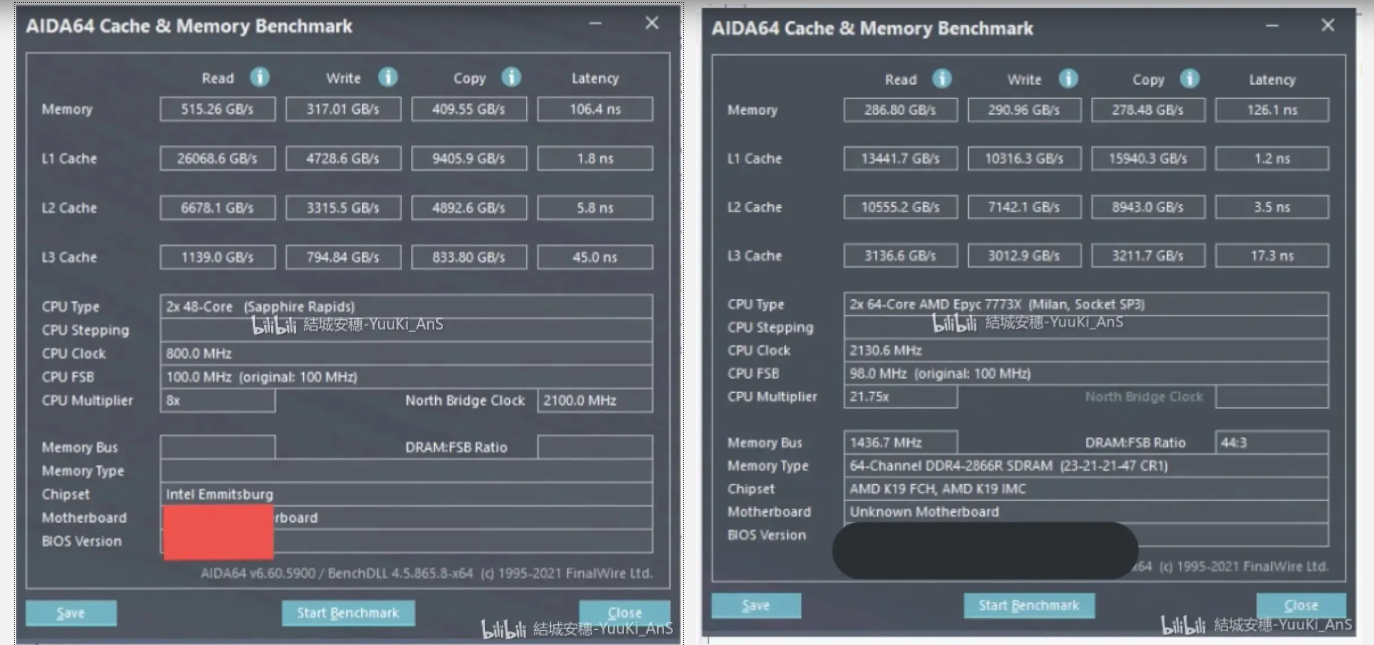Select L3 cache copy 3211.7 GB/s

coord(1148,255)
